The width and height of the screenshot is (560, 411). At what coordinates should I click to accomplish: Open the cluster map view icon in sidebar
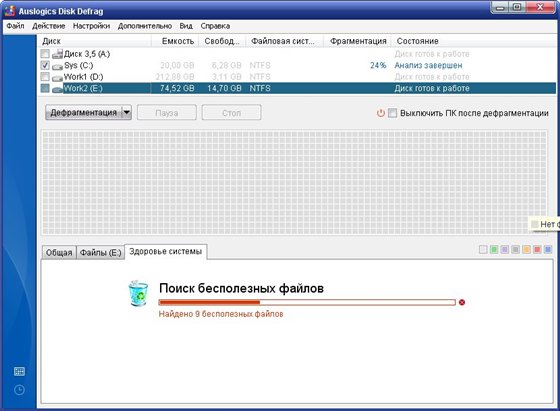coord(19,371)
